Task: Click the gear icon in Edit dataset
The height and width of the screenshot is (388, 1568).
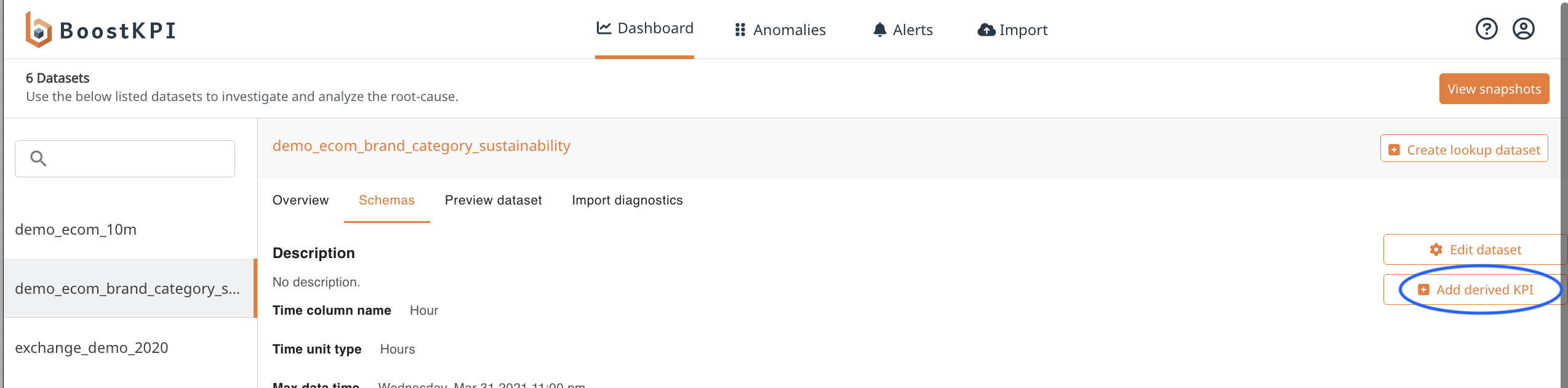Action: [x=1436, y=249]
